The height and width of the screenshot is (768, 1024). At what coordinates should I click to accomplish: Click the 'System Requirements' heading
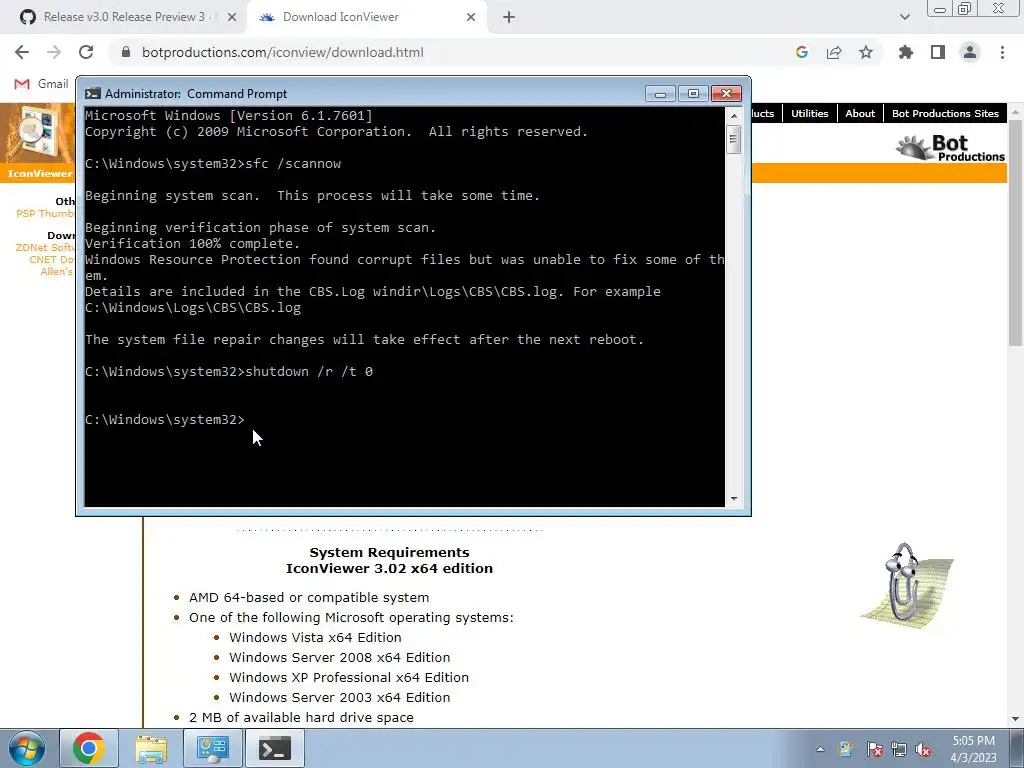(389, 552)
